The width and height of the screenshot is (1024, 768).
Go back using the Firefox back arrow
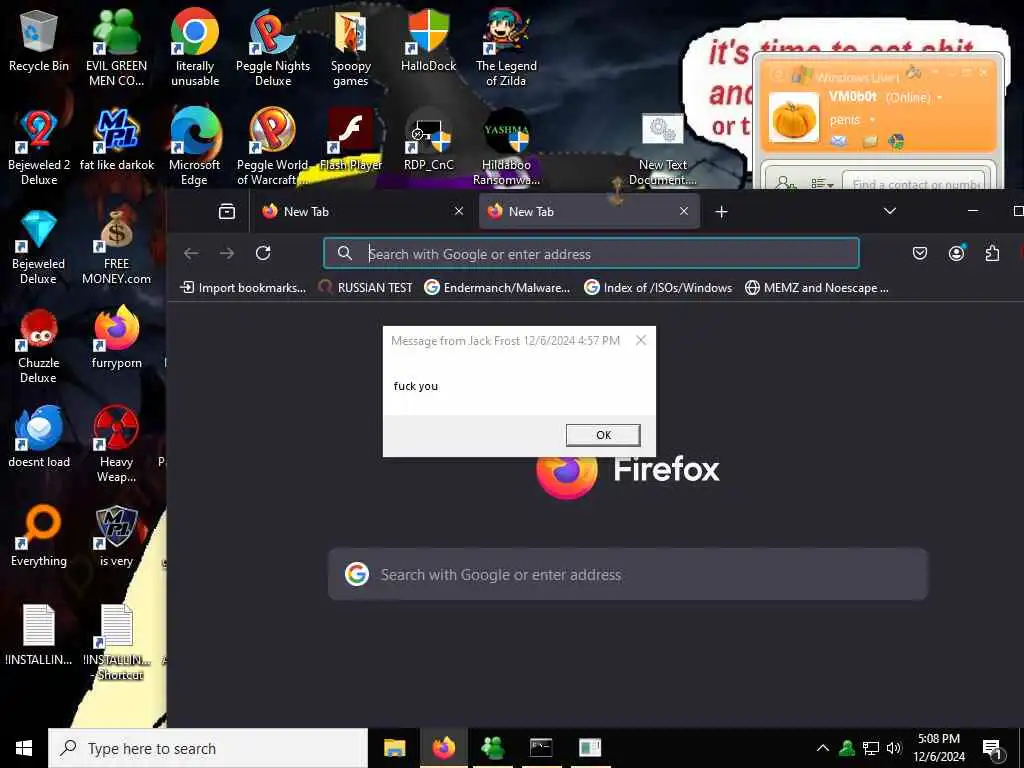pos(191,253)
